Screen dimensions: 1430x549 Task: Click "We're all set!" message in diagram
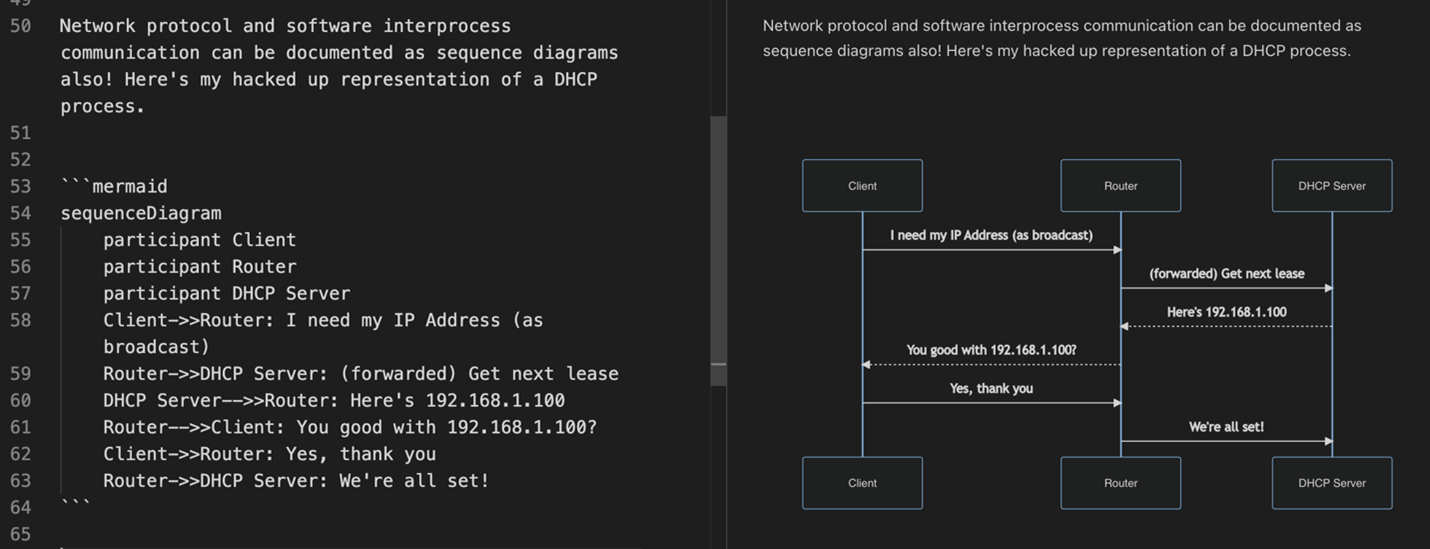pyautogui.click(x=1226, y=427)
